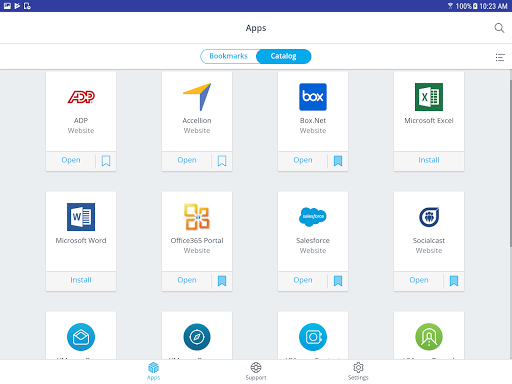Install Microsoft Excel
Image resolution: width=512 pixels, height=384 pixels.
[x=429, y=160]
